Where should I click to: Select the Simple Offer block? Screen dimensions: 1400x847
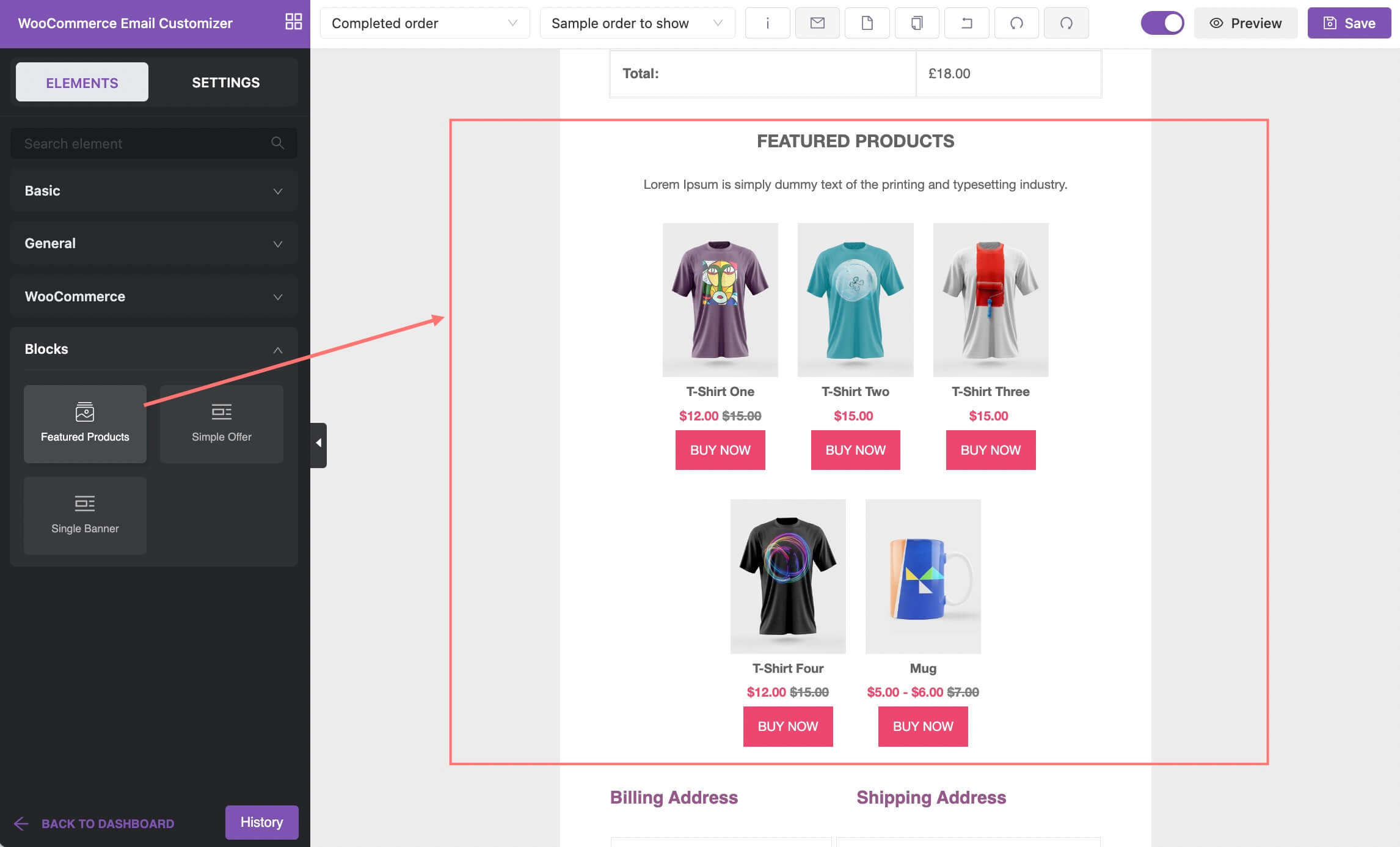coord(221,424)
